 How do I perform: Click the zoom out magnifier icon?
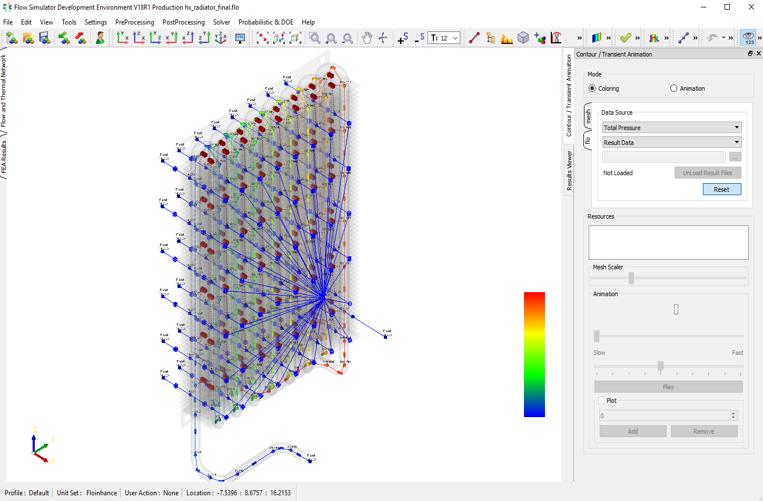click(x=347, y=38)
